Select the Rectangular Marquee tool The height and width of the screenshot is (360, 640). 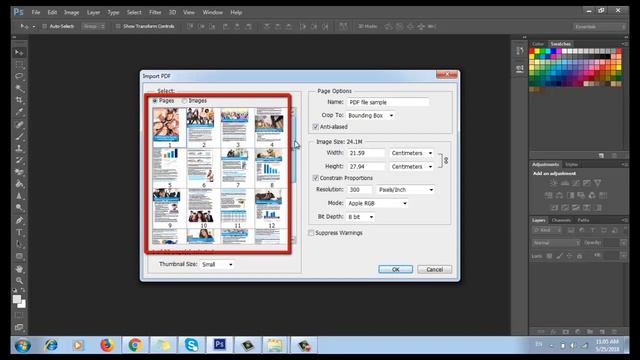19,65
